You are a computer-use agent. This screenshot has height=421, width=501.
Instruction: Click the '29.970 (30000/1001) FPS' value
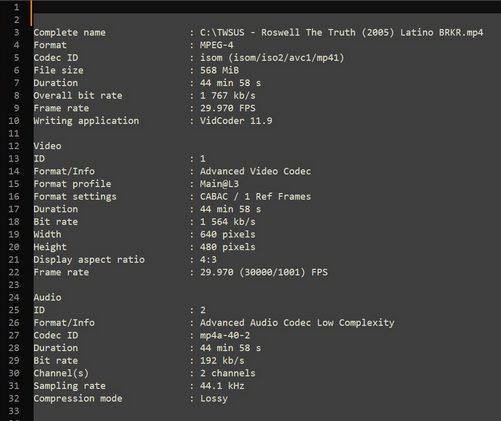click(264, 272)
